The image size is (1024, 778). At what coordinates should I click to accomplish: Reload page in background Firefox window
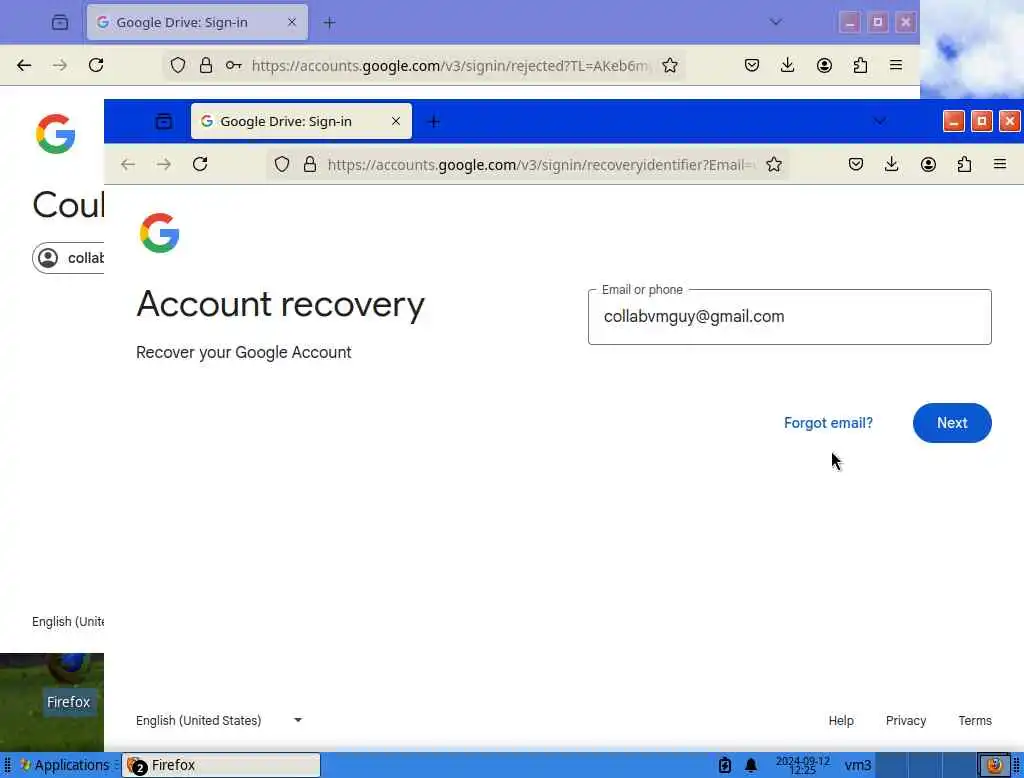96,65
